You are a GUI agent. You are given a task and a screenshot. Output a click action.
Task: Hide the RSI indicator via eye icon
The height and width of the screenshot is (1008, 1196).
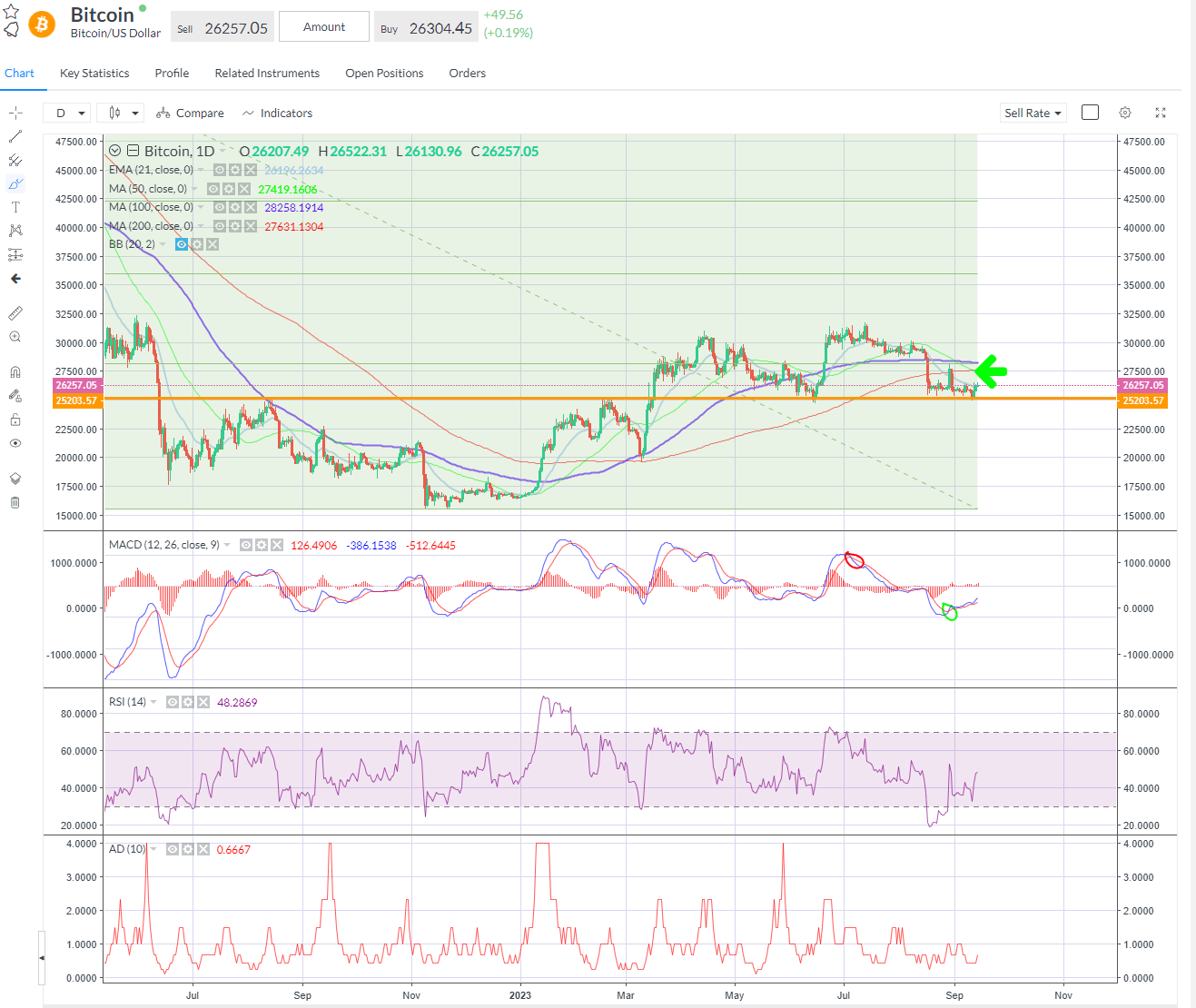[173, 702]
